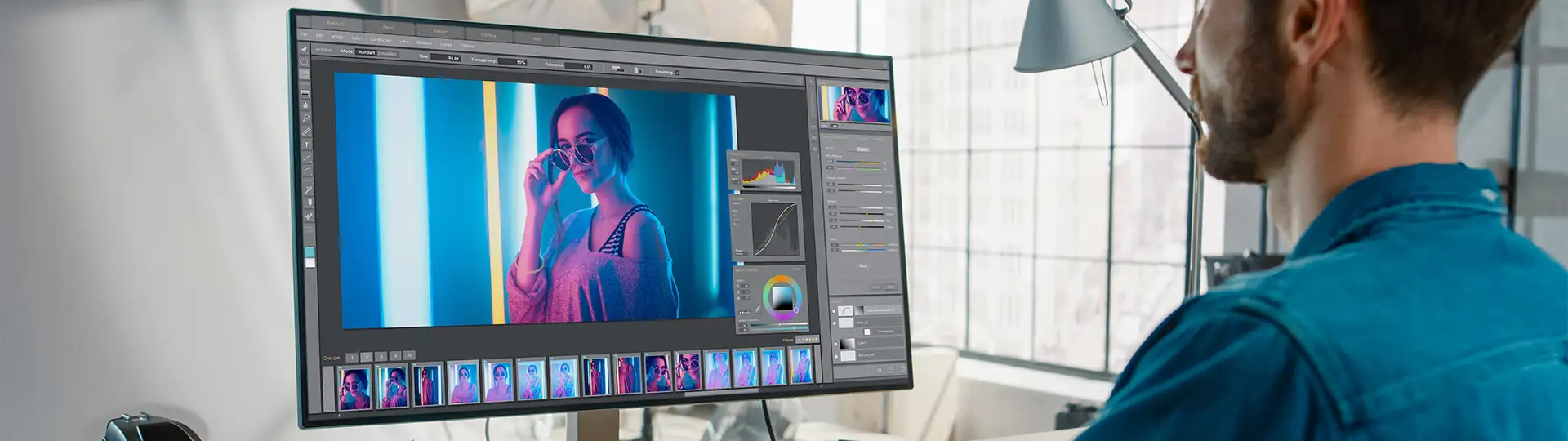Click the blue-yellow White Balance slider
The height and width of the screenshot is (441, 1568).
[x=860, y=163]
